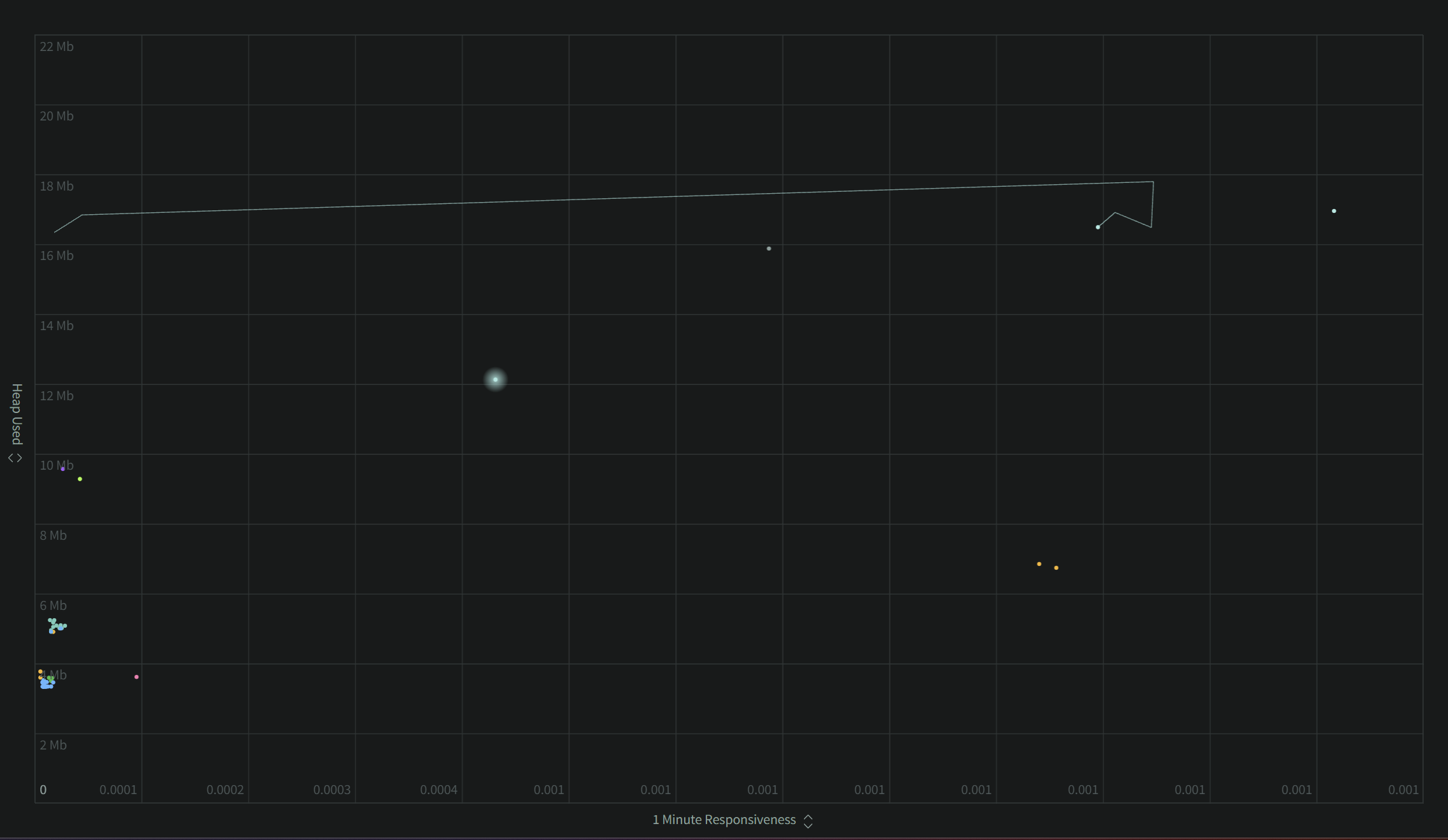The width and height of the screenshot is (1448, 840).
Task: Click the 22 Mb y-axis label
Action: click(57, 47)
